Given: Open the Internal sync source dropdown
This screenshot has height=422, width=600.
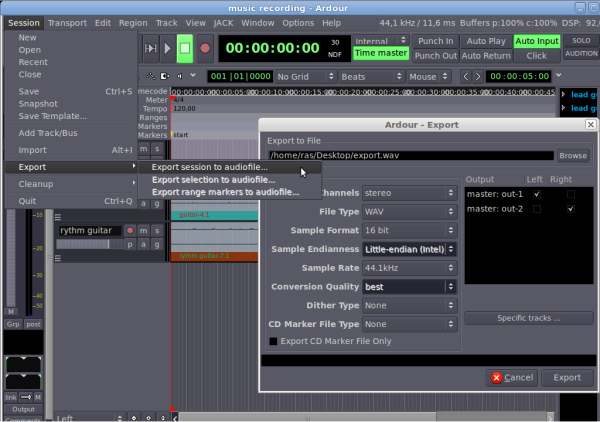Looking at the screenshot, I should [381, 41].
